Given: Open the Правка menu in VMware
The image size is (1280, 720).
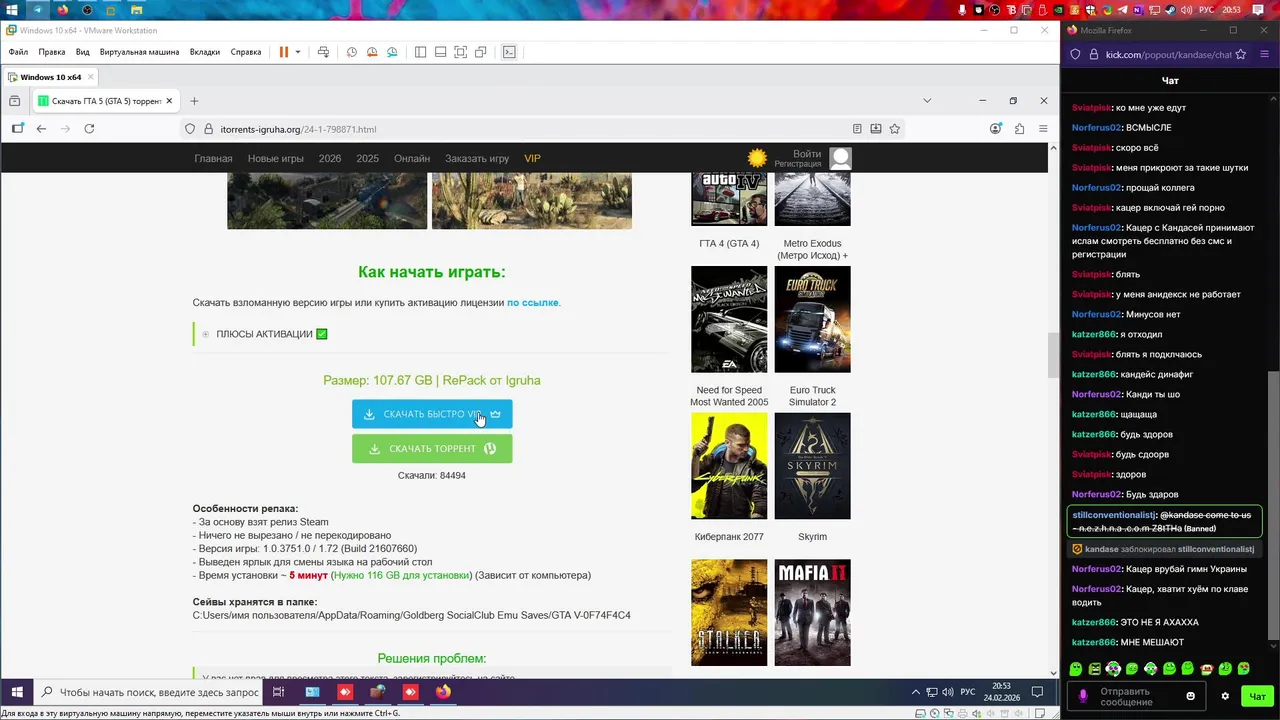Looking at the screenshot, I should (x=52, y=52).
